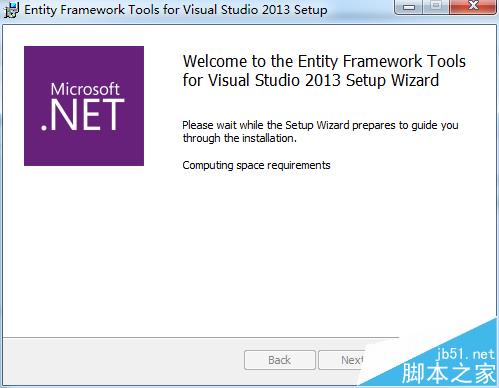
Task: Click the blue watermark corner banner
Action: pyautogui.click(x=443, y=362)
